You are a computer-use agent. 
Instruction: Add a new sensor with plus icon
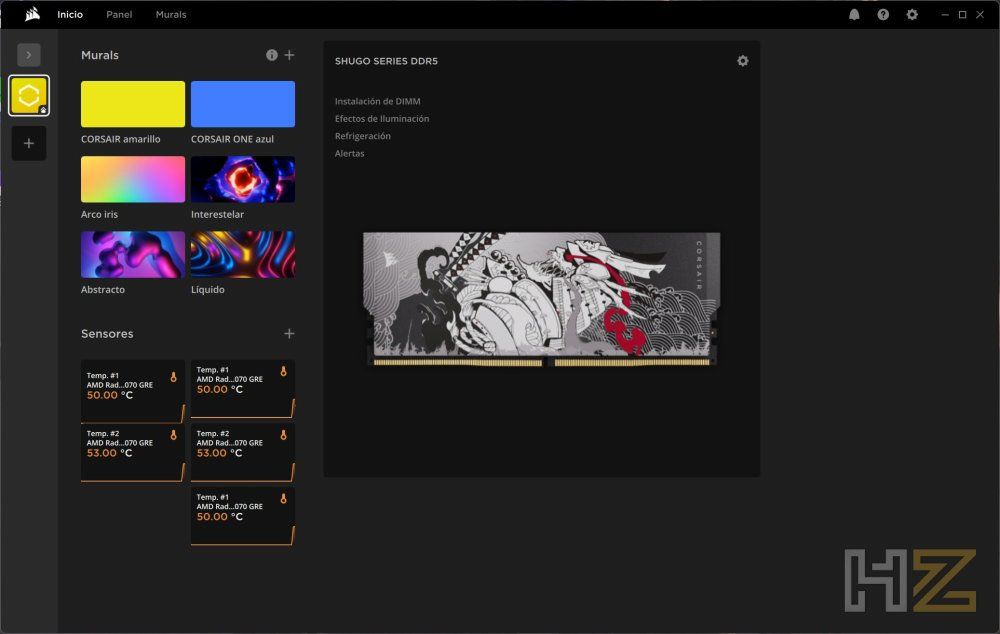pyautogui.click(x=289, y=334)
